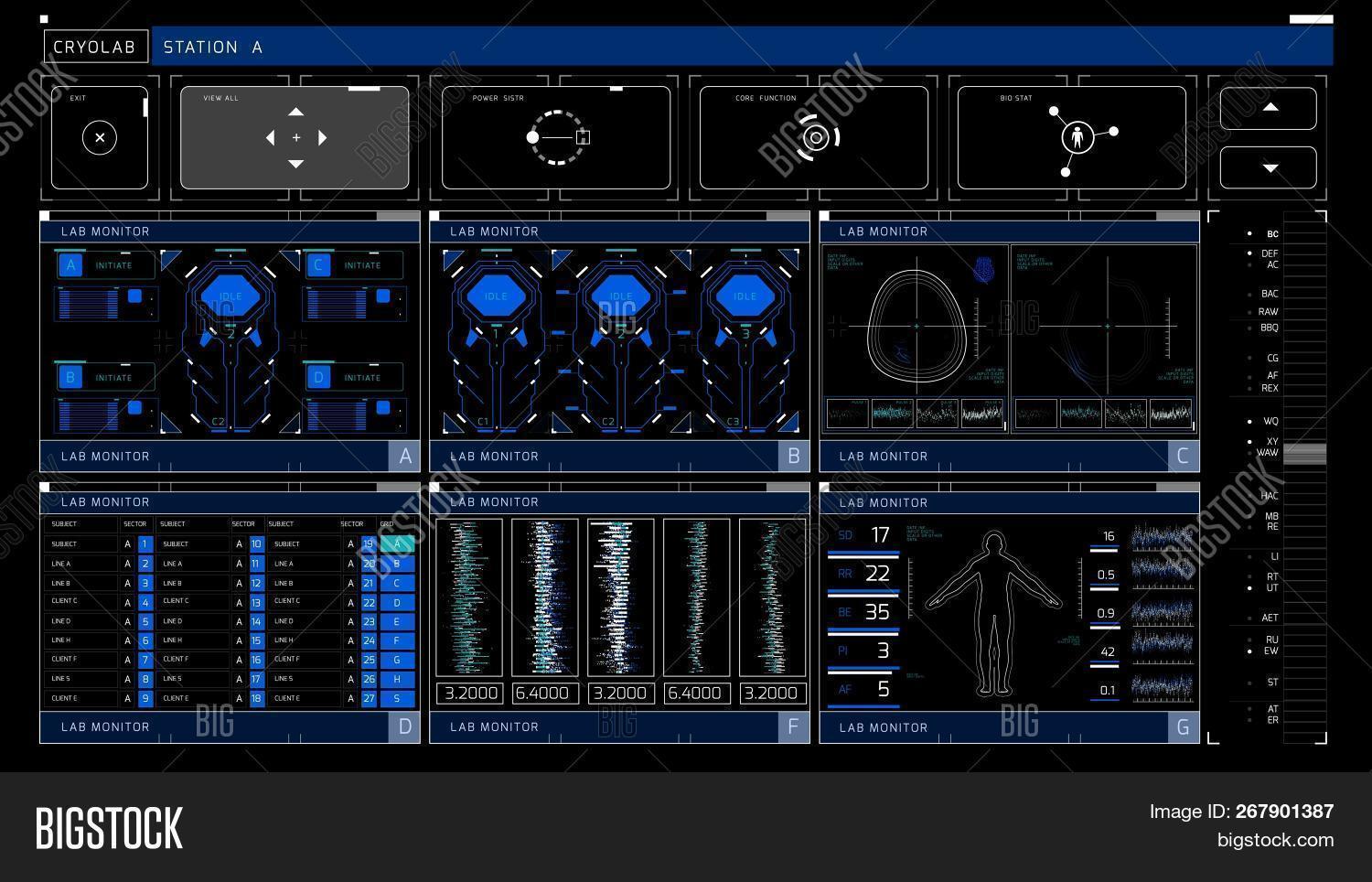This screenshot has width=1372, height=882.
Task: Click the Exit X circle icon
Action: pos(100,138)
